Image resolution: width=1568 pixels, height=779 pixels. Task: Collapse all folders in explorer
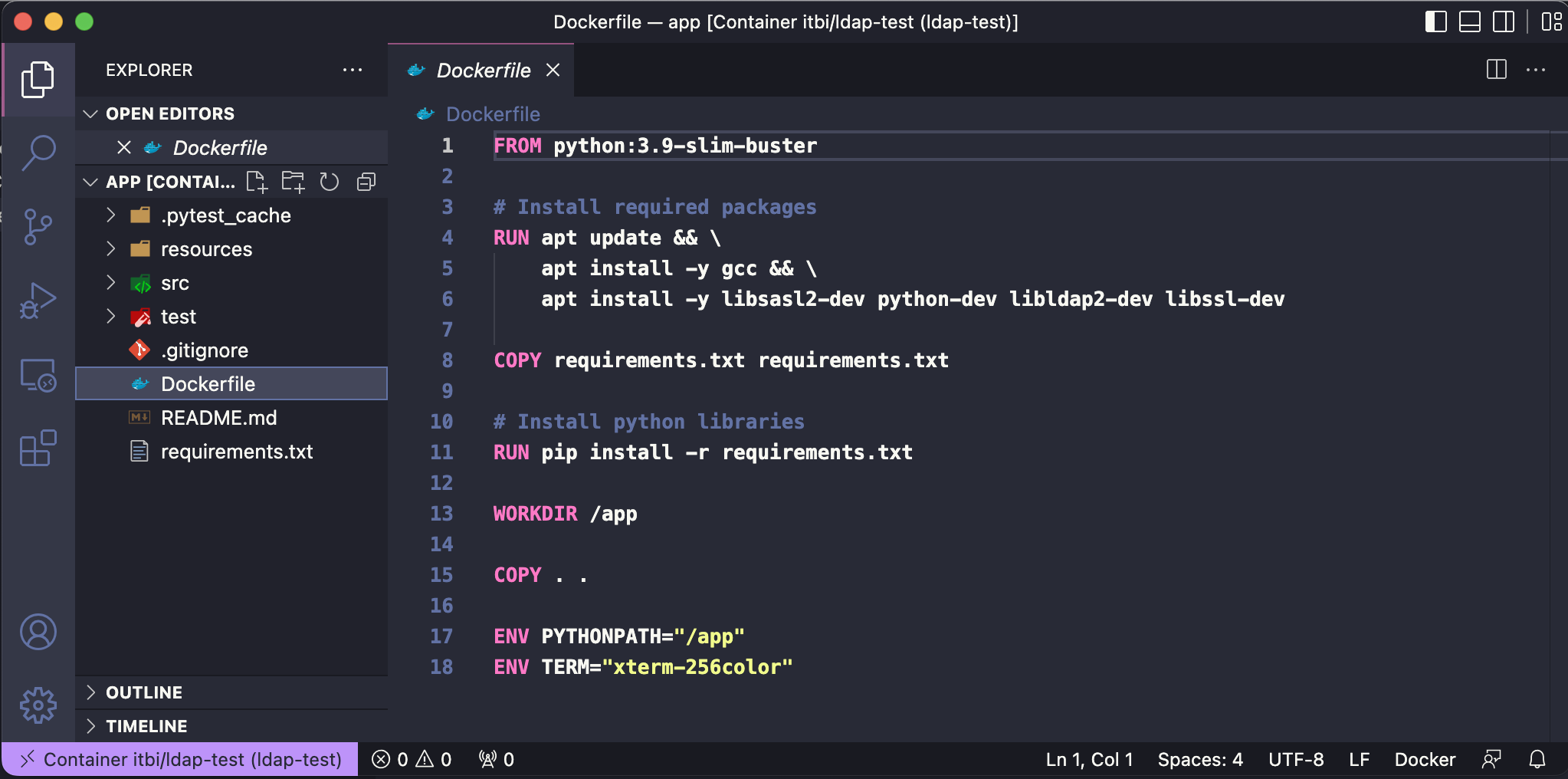[366, 182]
